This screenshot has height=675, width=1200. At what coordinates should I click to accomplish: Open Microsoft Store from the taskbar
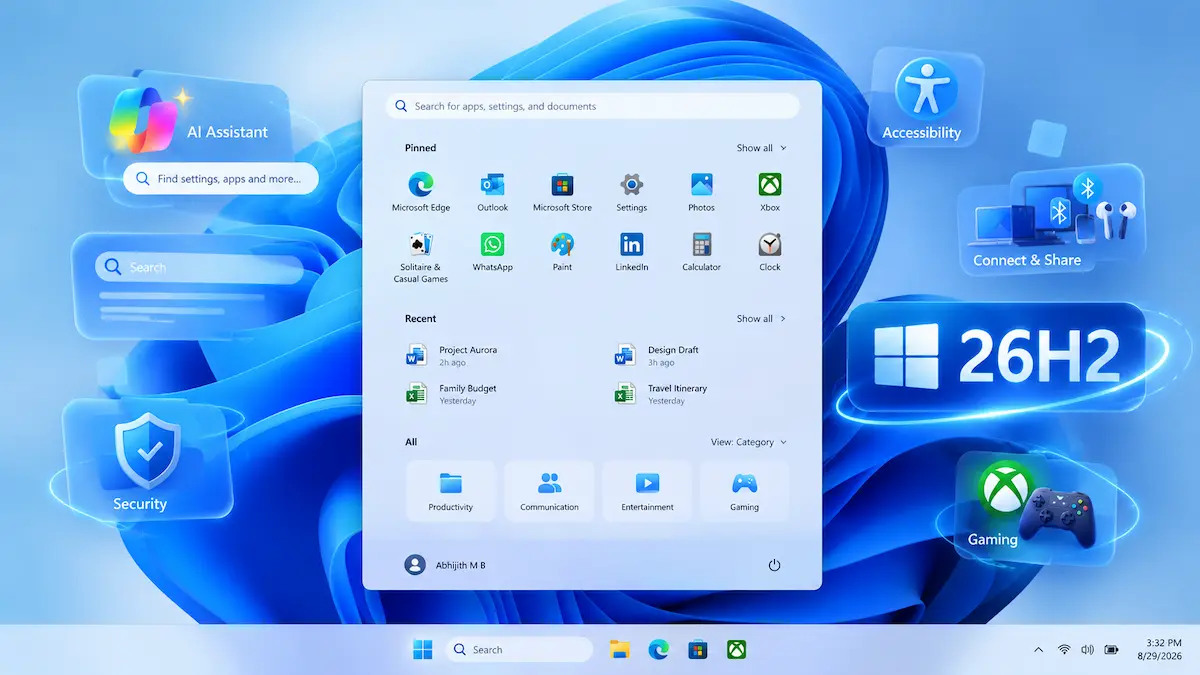(x=697, y=650)
